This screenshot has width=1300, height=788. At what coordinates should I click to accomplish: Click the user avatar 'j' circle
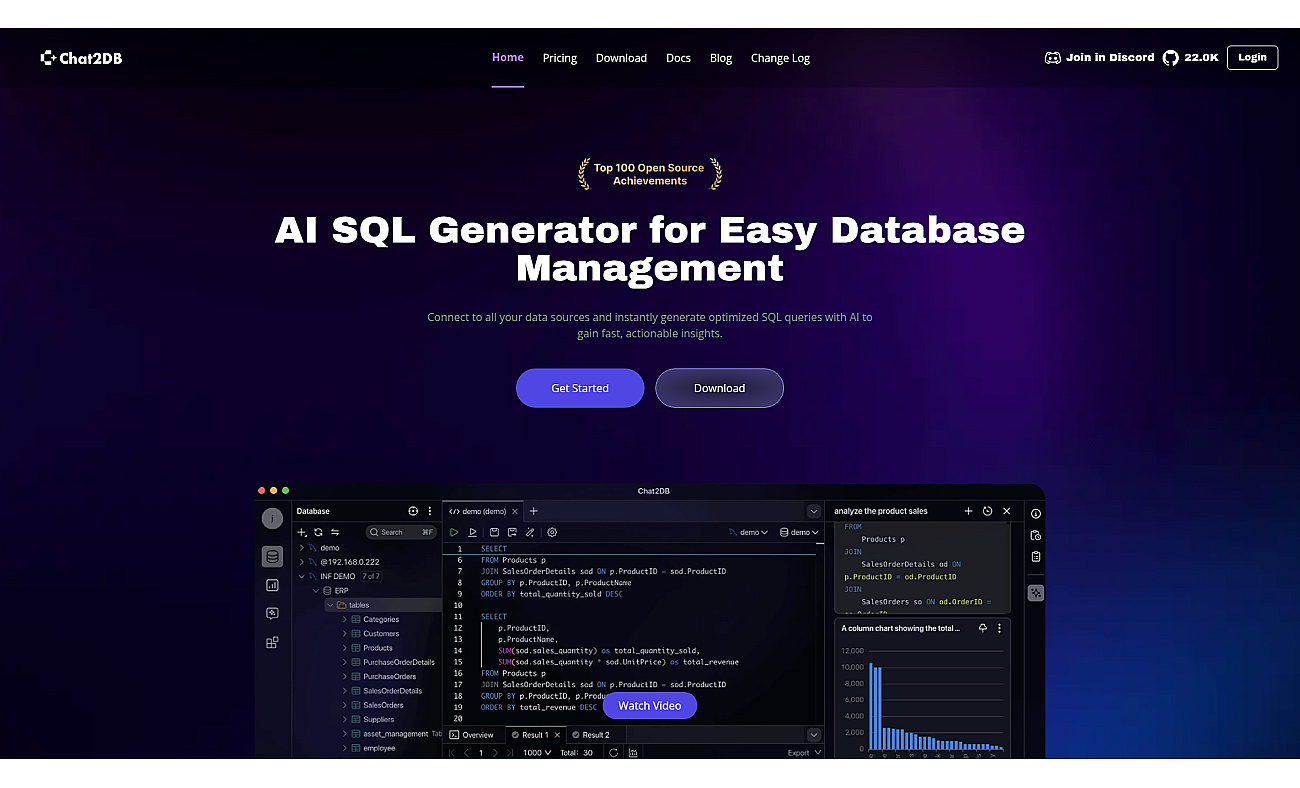point(272,518)
